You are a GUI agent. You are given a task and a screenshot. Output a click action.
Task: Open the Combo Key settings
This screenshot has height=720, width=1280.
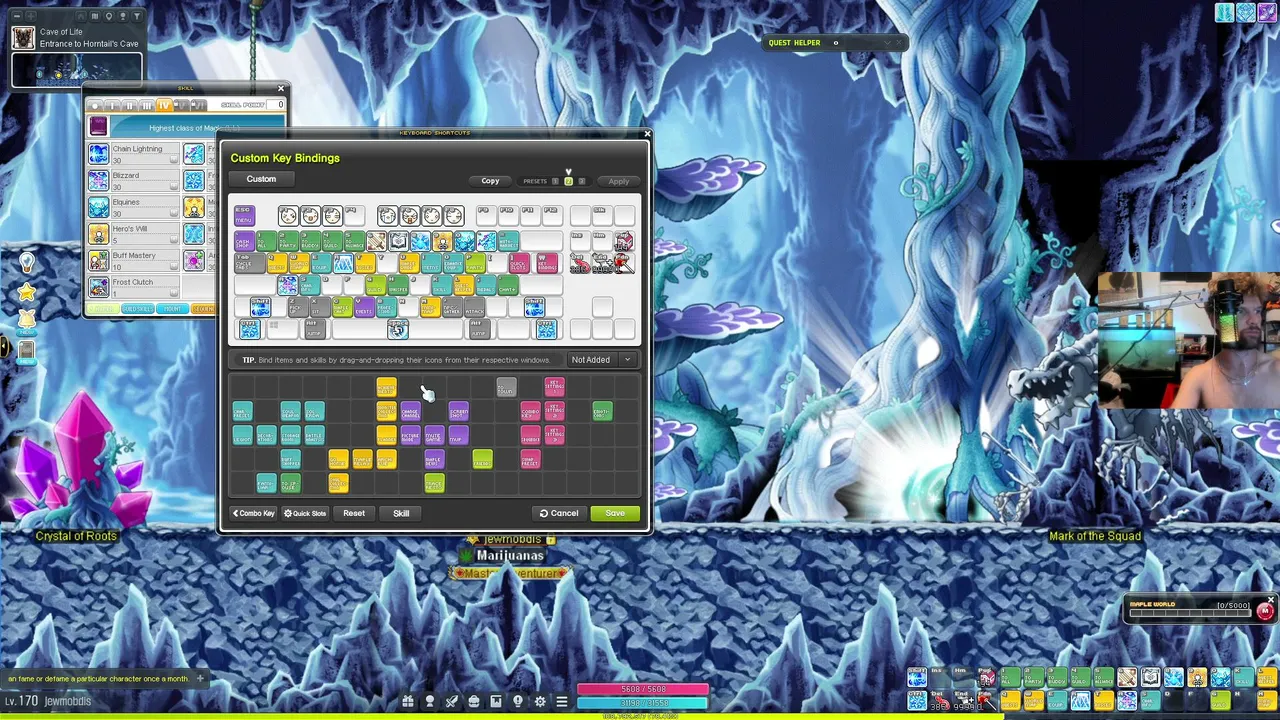click(254, 513)
